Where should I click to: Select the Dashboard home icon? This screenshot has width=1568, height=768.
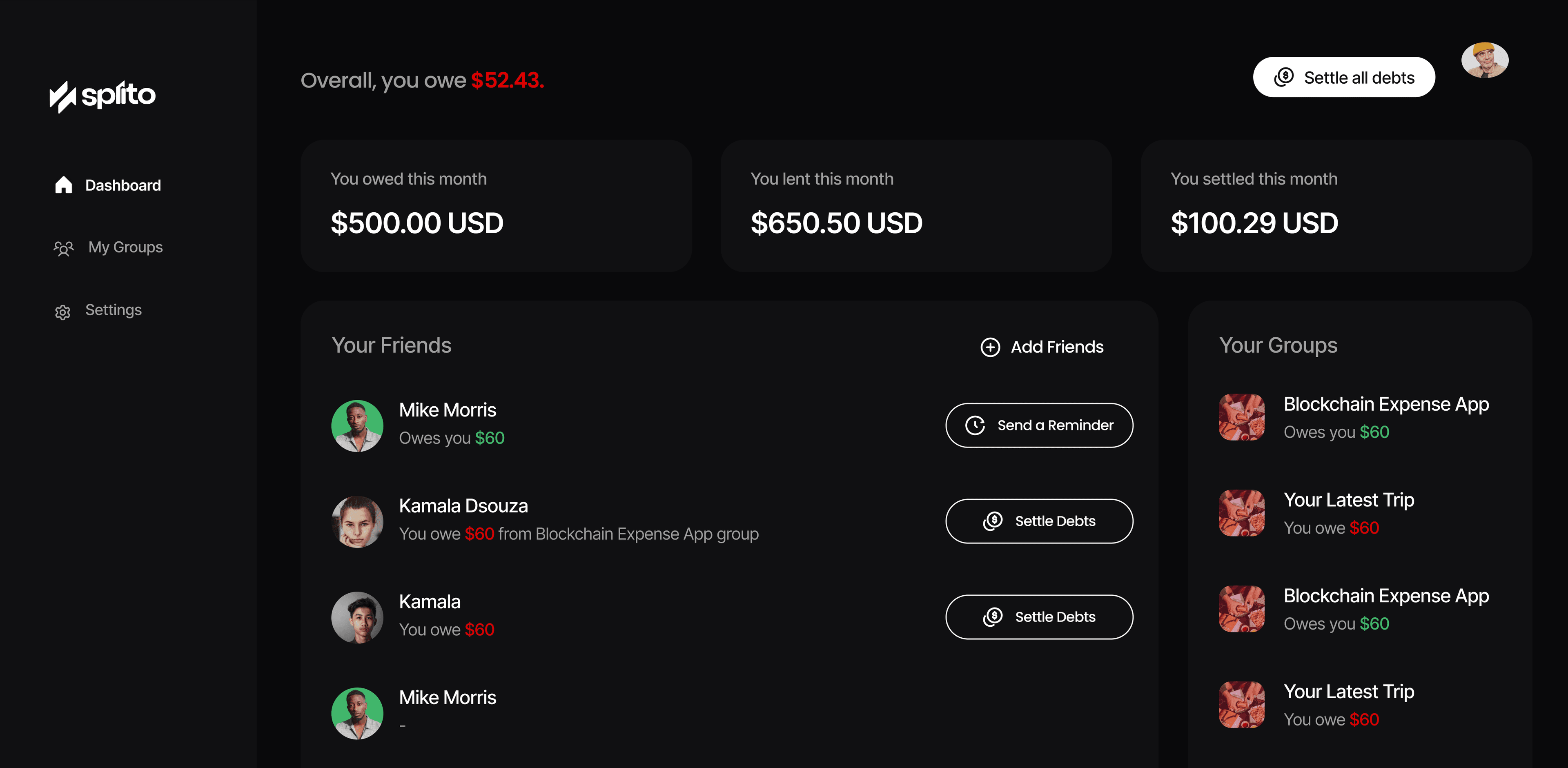pyautogui.click(x=63, y=185)
